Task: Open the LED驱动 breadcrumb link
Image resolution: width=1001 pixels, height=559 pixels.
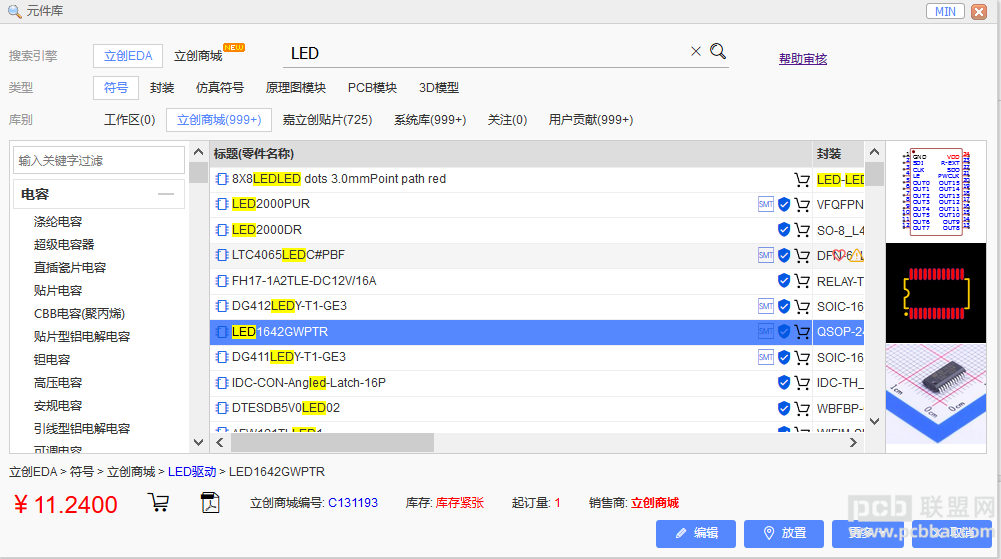Action: pos(192,472)
